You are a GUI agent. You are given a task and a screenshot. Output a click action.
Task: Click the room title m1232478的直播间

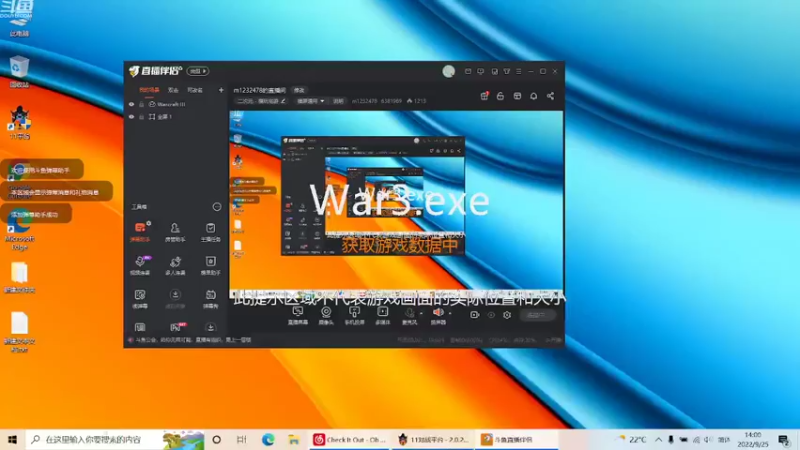pos(260,90)
